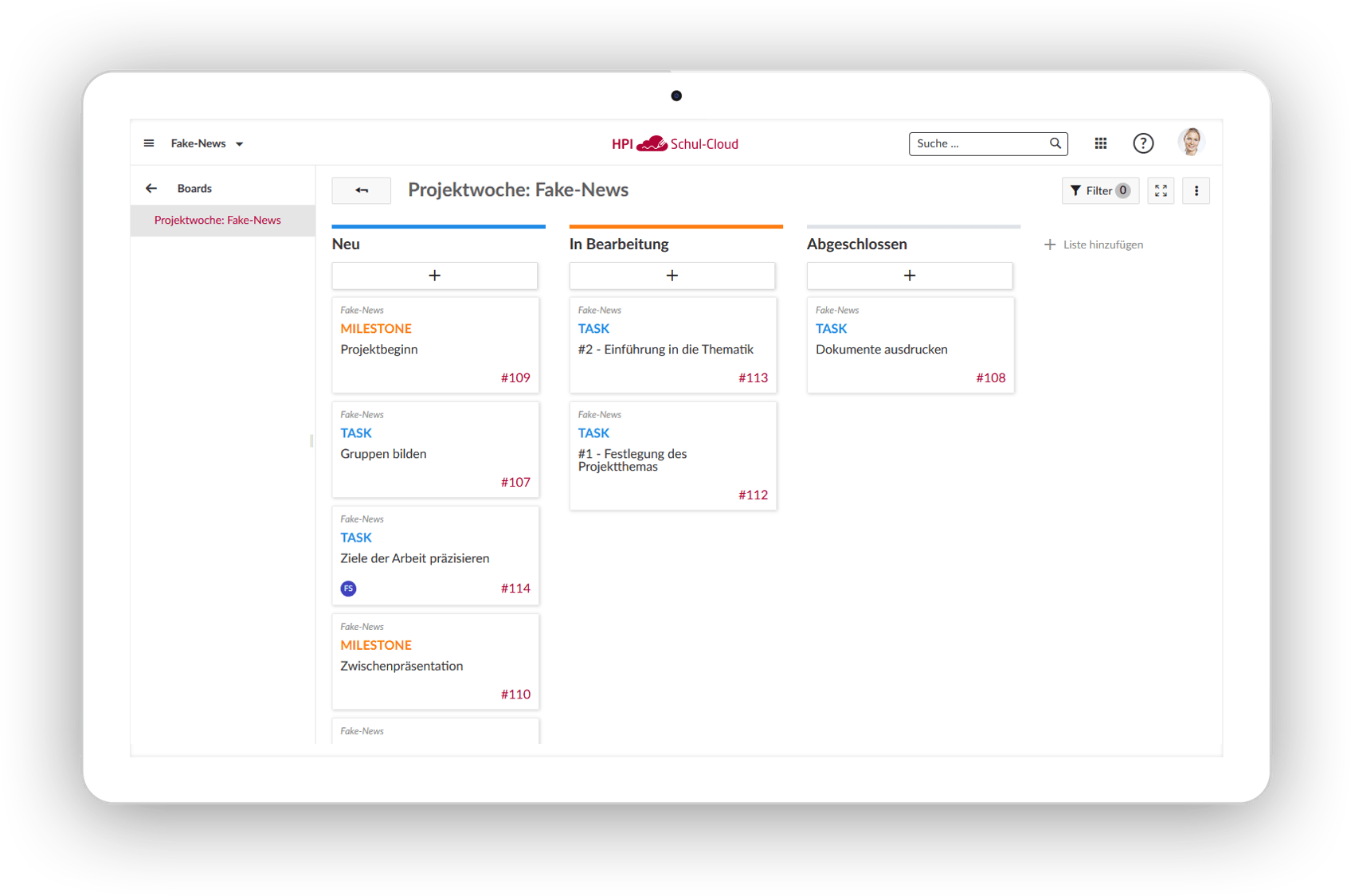1351x896 pixels.
Task: Toggle fullscreen board view
Action: [x=1160, y=191]
